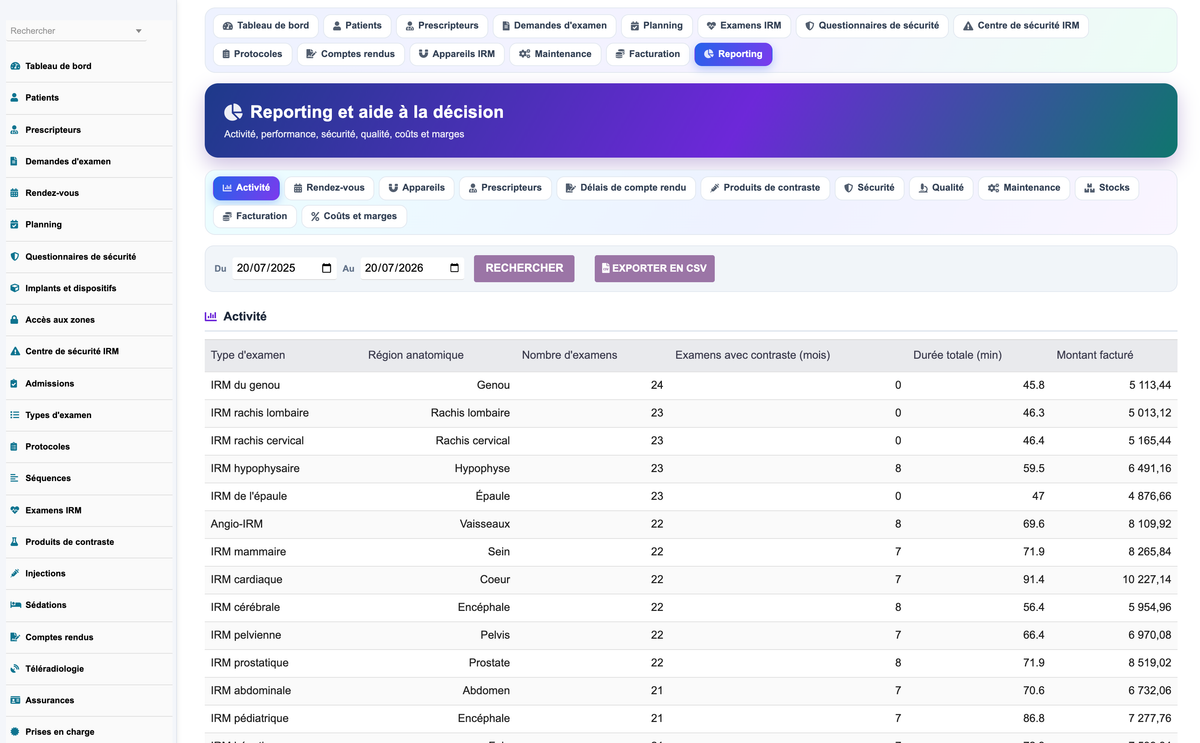1200x743 pixels.
Task: Open Facturation in top navigation bar
Action: pyautogui.click(x=648, y=54)
